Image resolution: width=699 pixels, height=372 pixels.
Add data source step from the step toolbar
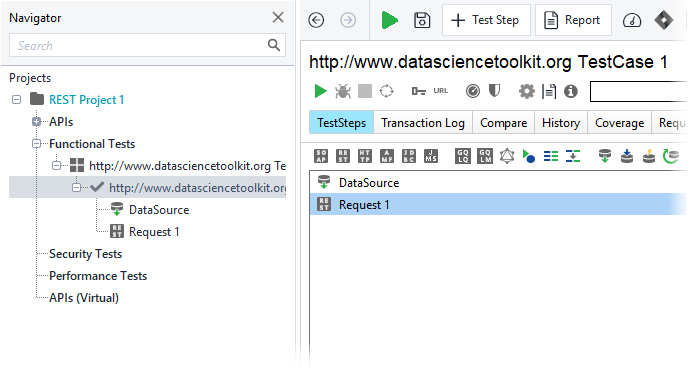tap(605, 156)
